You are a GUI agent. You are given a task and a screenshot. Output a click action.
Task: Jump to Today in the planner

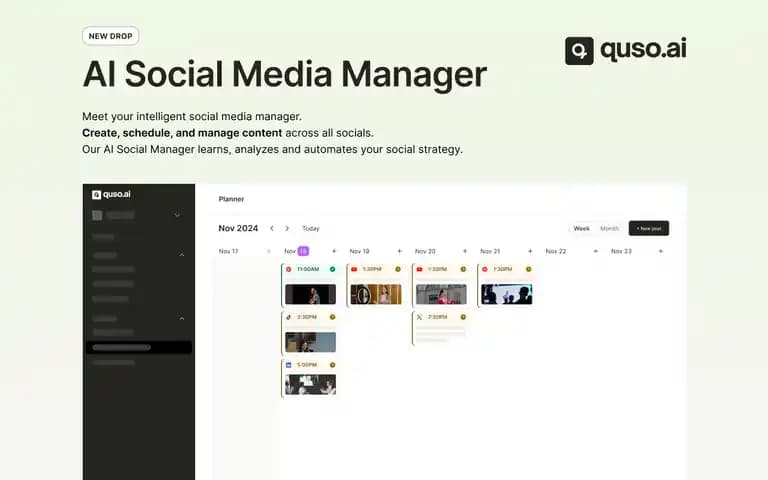(x=311, y=229)
